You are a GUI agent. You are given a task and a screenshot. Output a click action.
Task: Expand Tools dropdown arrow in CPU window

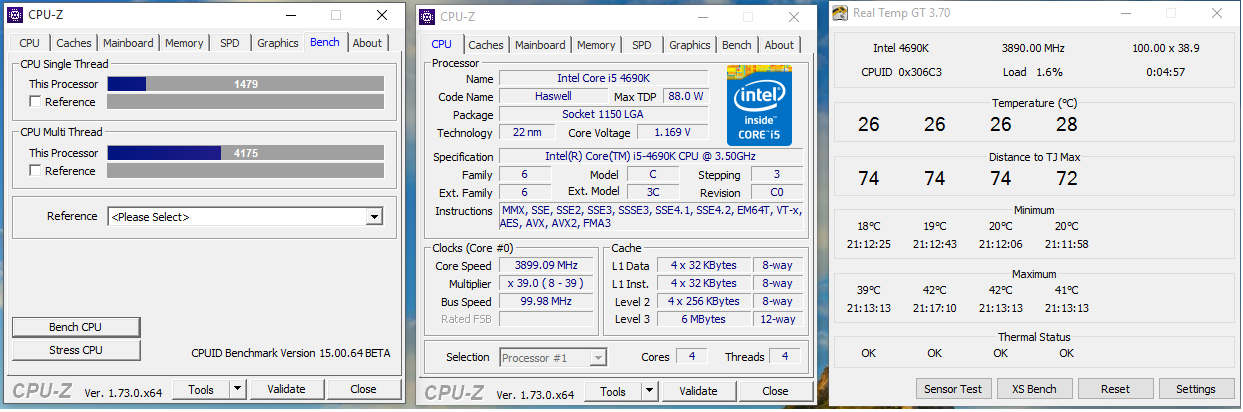coord(649,392)
